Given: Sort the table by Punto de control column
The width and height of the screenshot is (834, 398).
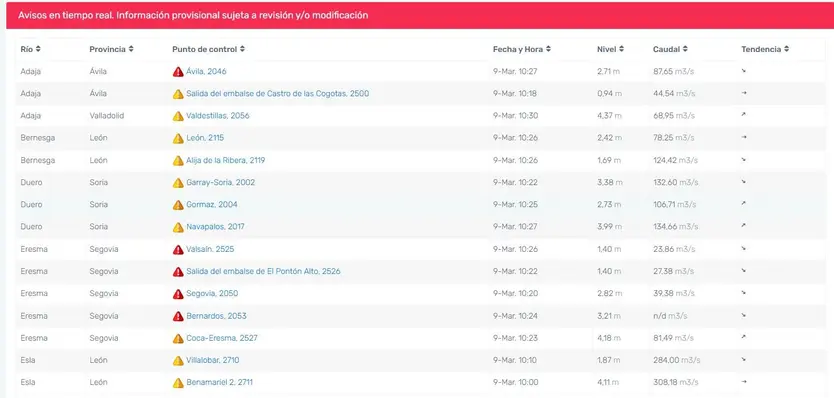Looking at the screenshot, I should tap(208, 49).
